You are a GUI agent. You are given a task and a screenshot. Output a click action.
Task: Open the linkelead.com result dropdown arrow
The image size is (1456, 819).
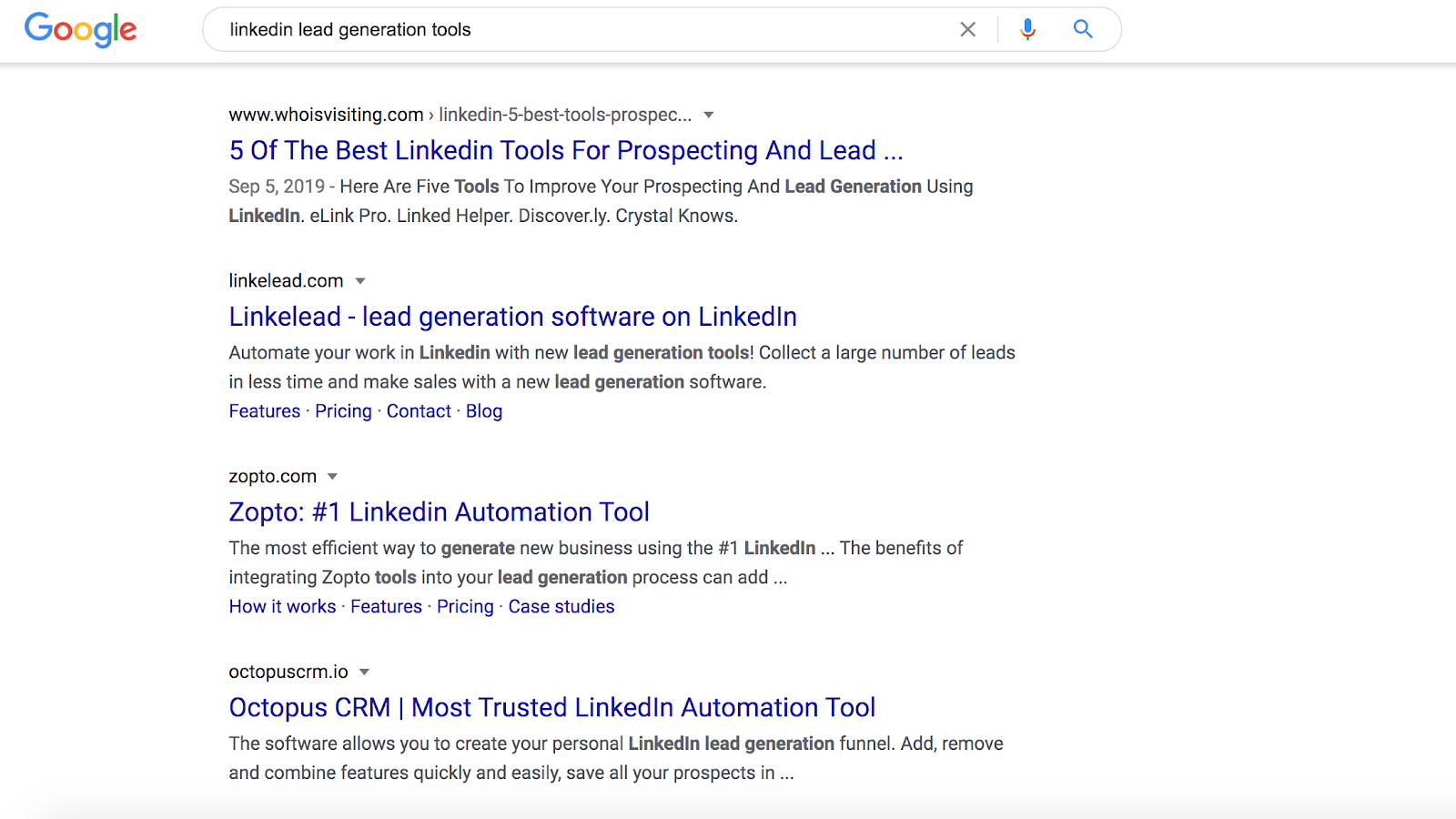360,281
